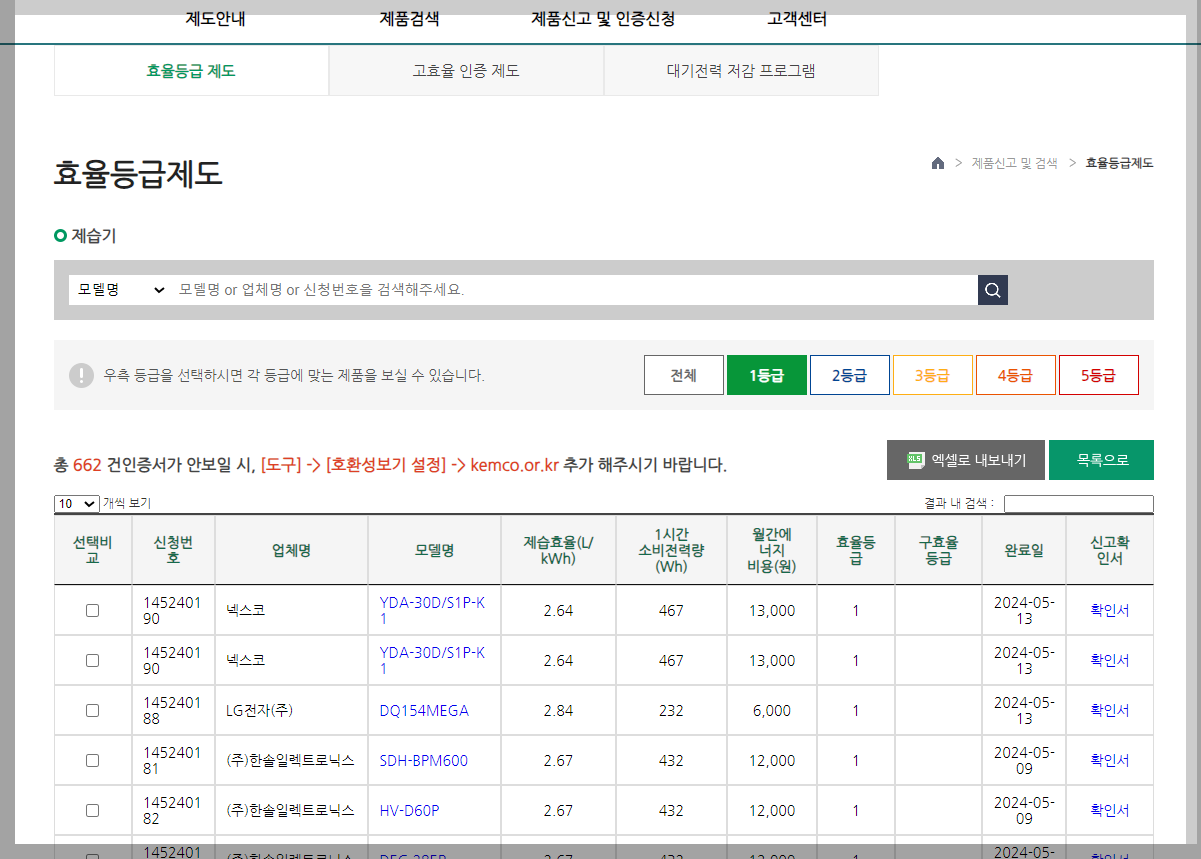This screenshot has width=1201, height=859.
Task: Click the 엑셀로 내보내기 export button
Action: coord(966,460)
